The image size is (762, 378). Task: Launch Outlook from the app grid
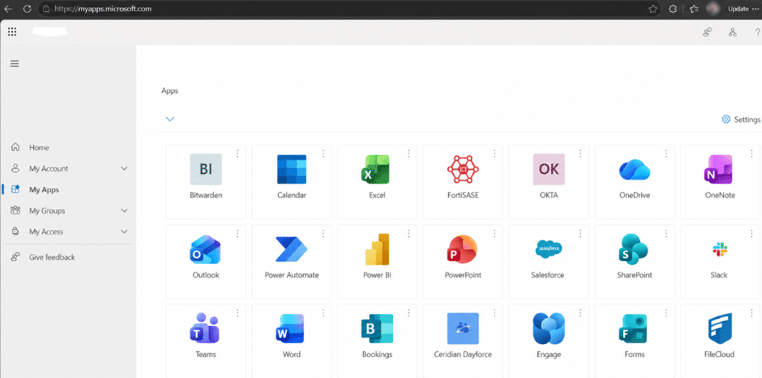(206, 261)
